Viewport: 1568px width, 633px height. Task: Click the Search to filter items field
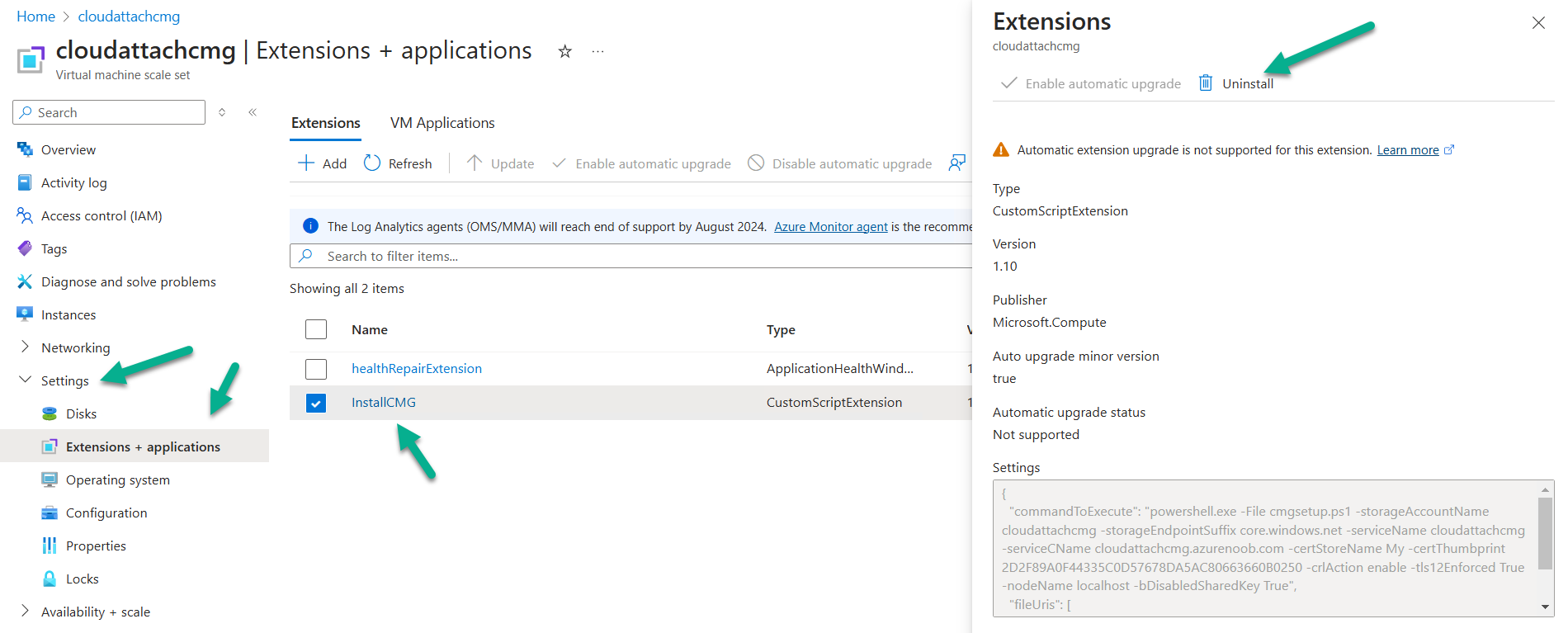point(631,256)
